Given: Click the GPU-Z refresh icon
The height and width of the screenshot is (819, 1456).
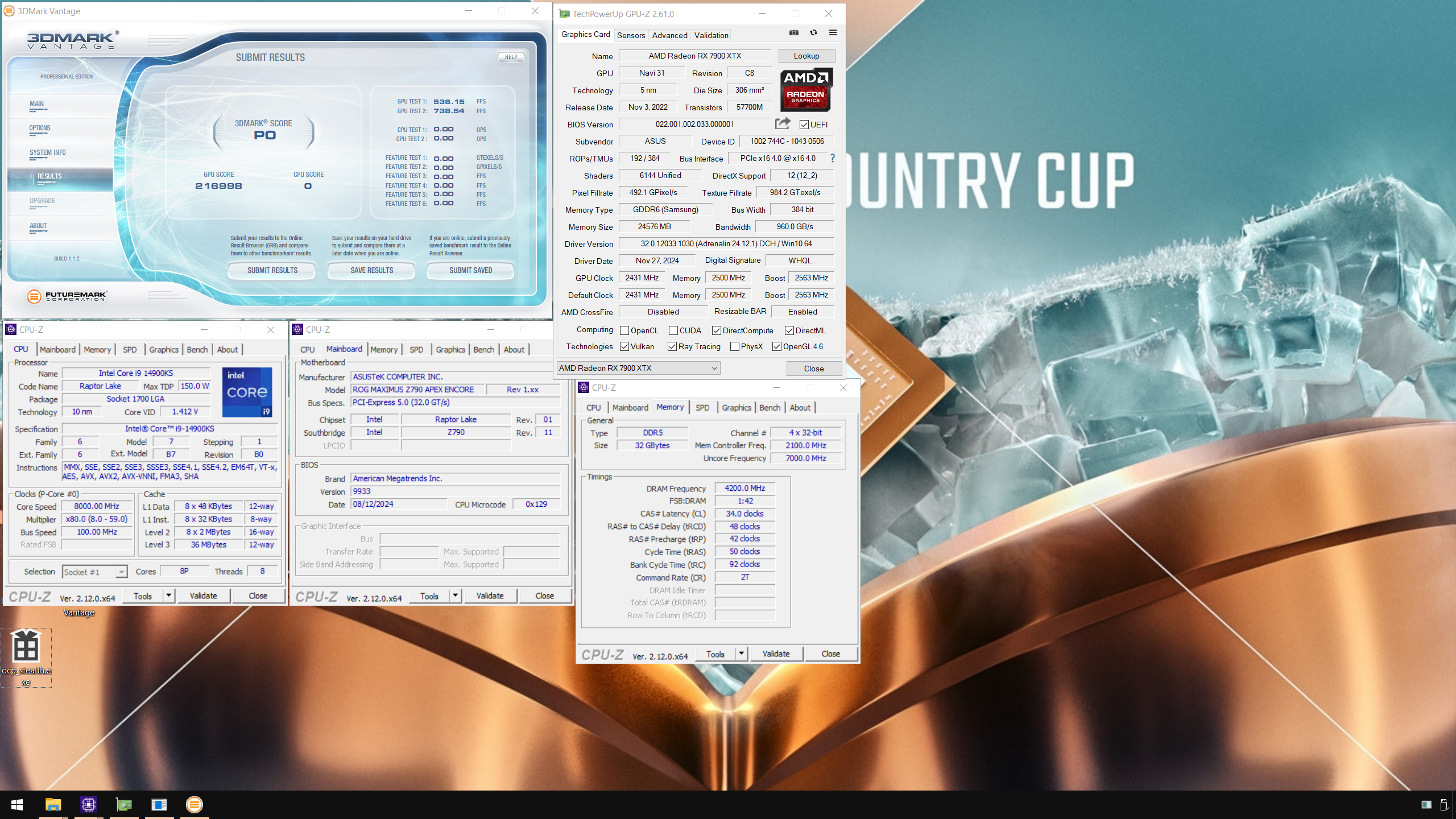Looking at the screenshot, I should 813,33.
